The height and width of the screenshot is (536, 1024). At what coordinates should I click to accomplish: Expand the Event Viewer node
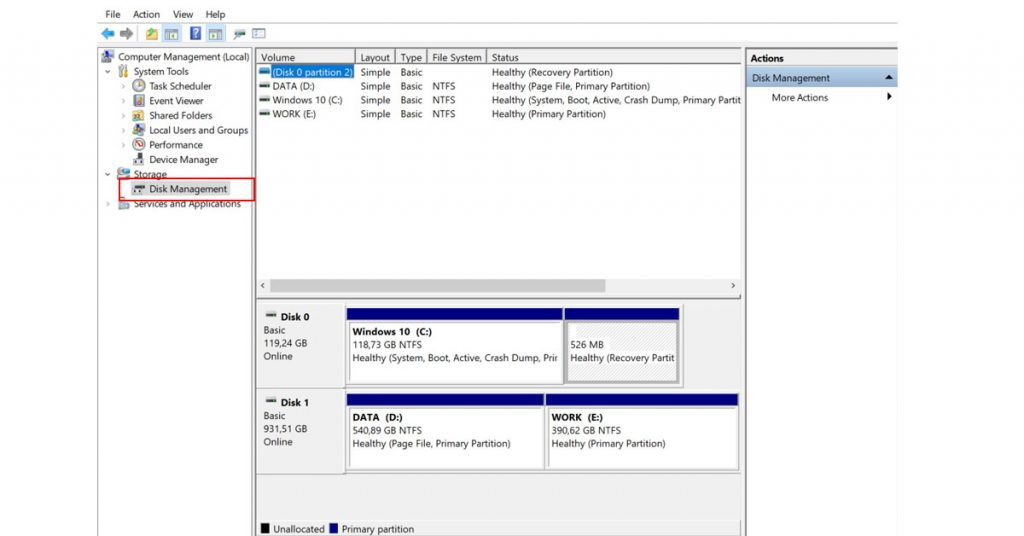click(x=123, y=101)
